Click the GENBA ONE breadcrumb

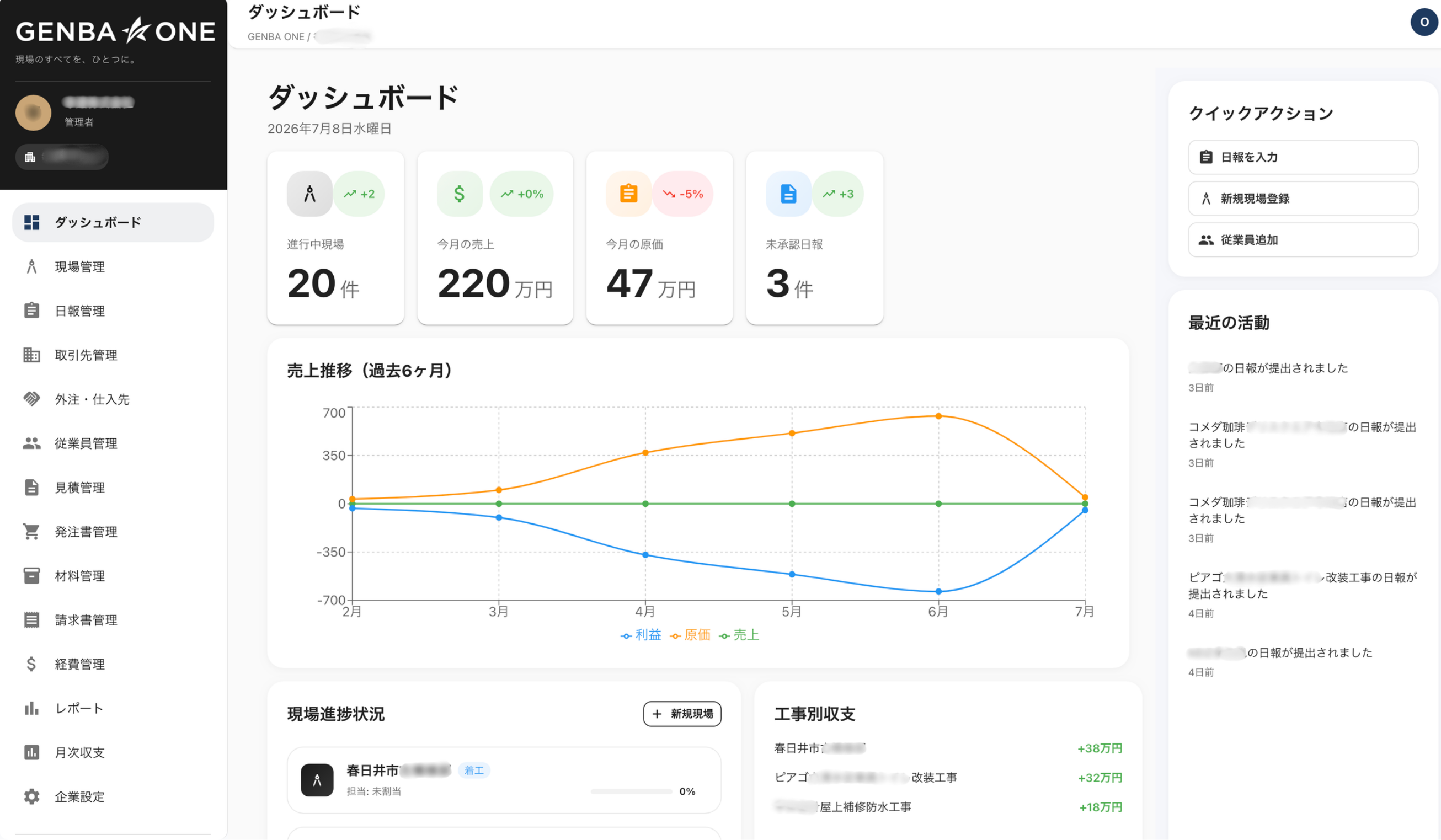click(276, 36)
